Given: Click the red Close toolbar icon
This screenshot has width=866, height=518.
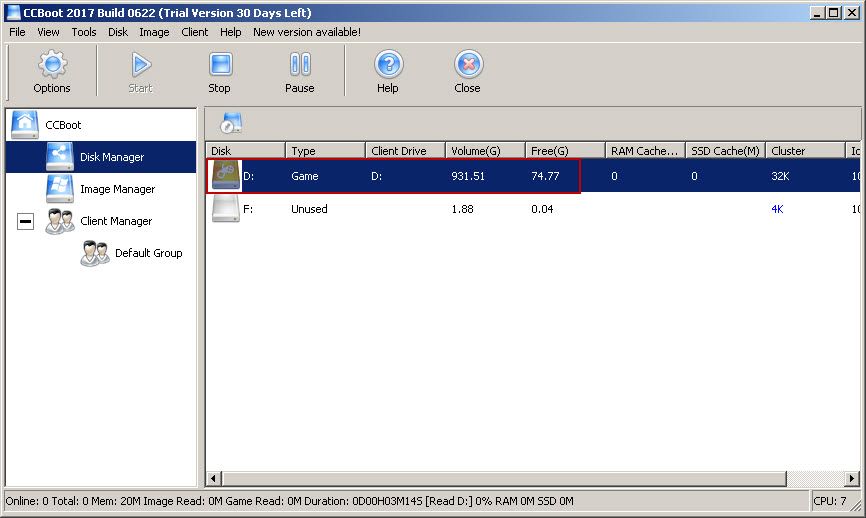Looking at the screenshot, I should [468, 65].
